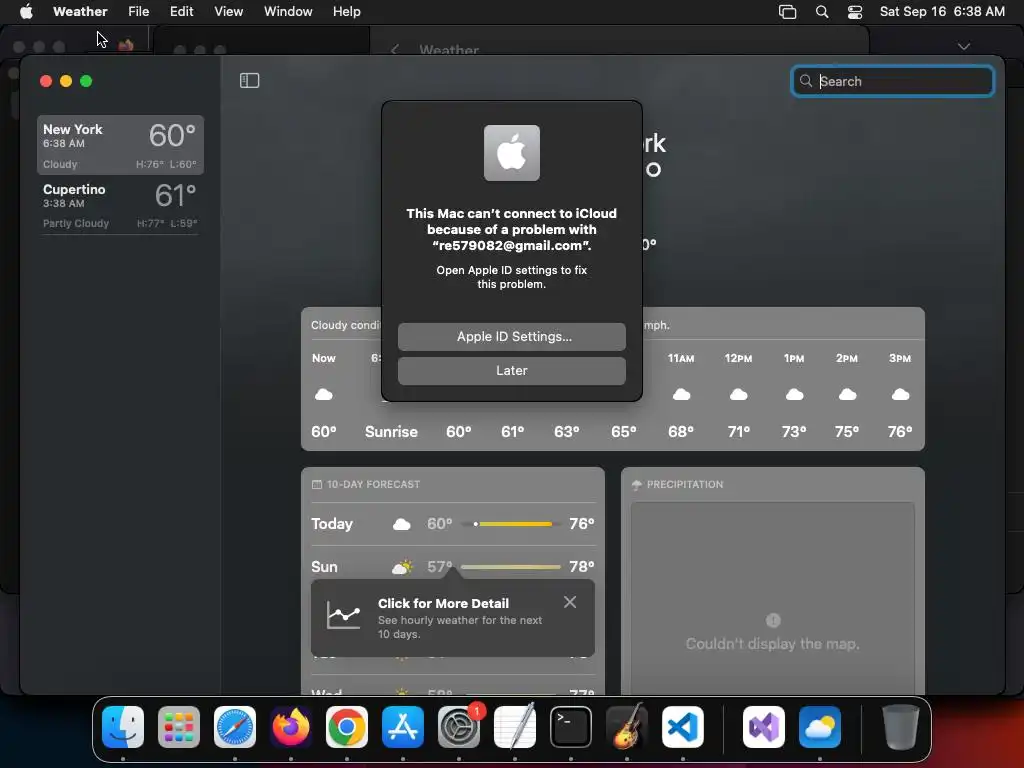
Task: Click the 2PM cloud icon
Action: coord(847,394)
